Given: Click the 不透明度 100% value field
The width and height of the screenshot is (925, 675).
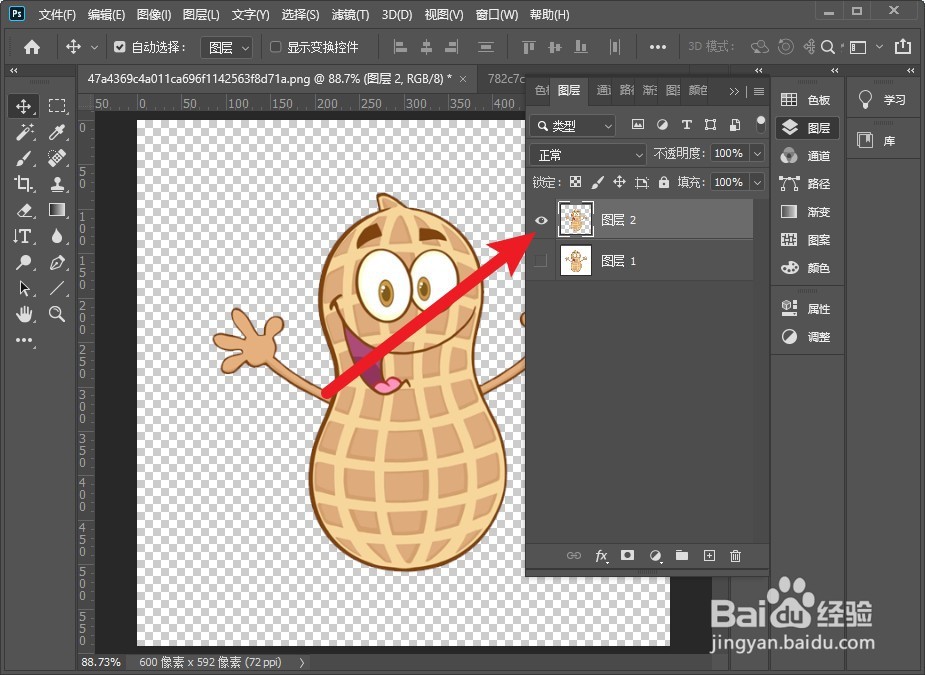Looking at the screenshot, I should coord(729,154).
